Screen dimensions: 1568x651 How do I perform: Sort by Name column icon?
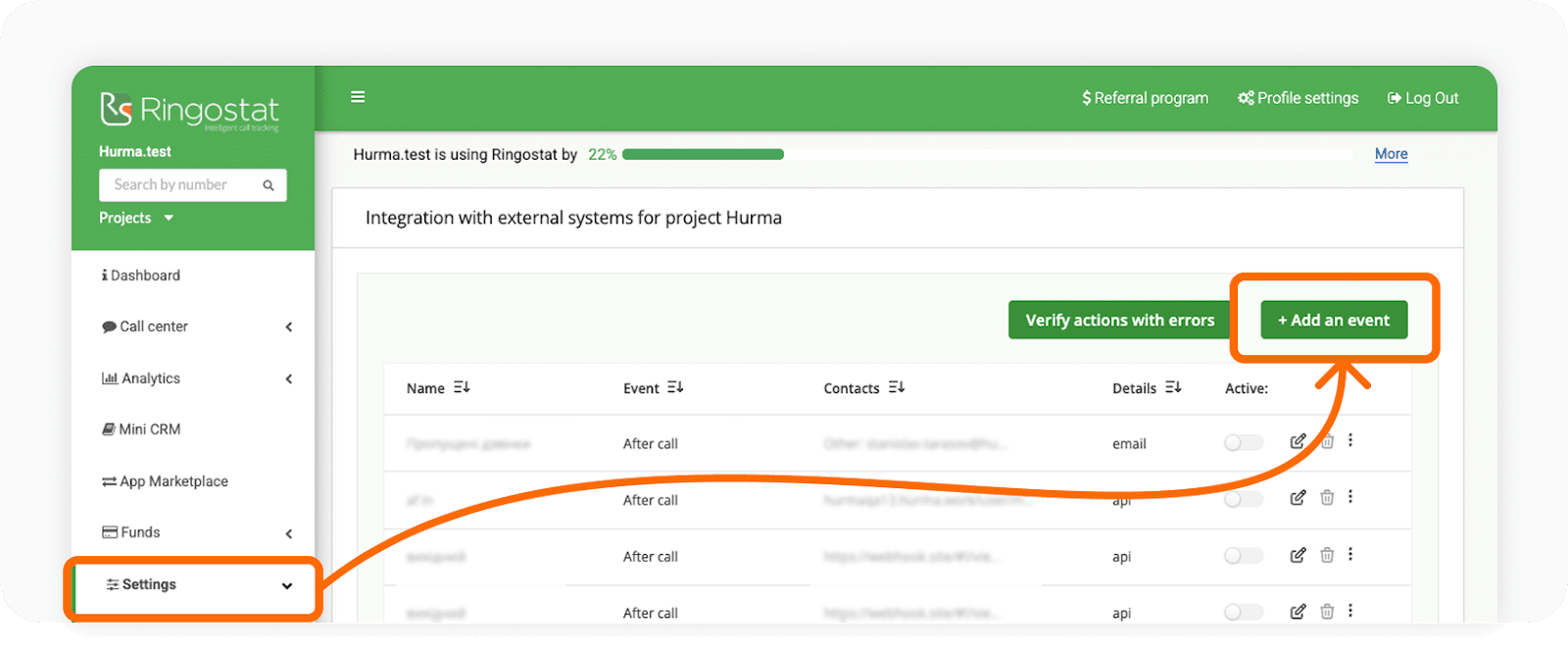pos(462,388)
